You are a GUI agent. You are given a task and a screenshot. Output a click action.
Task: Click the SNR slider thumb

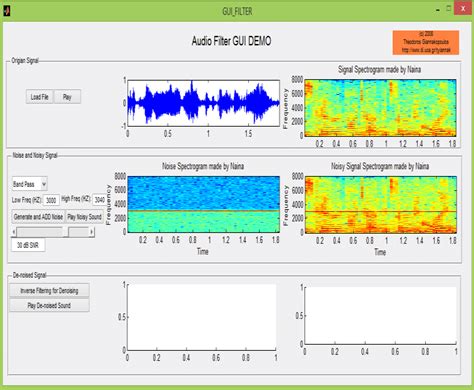click(x=65, y=232)
